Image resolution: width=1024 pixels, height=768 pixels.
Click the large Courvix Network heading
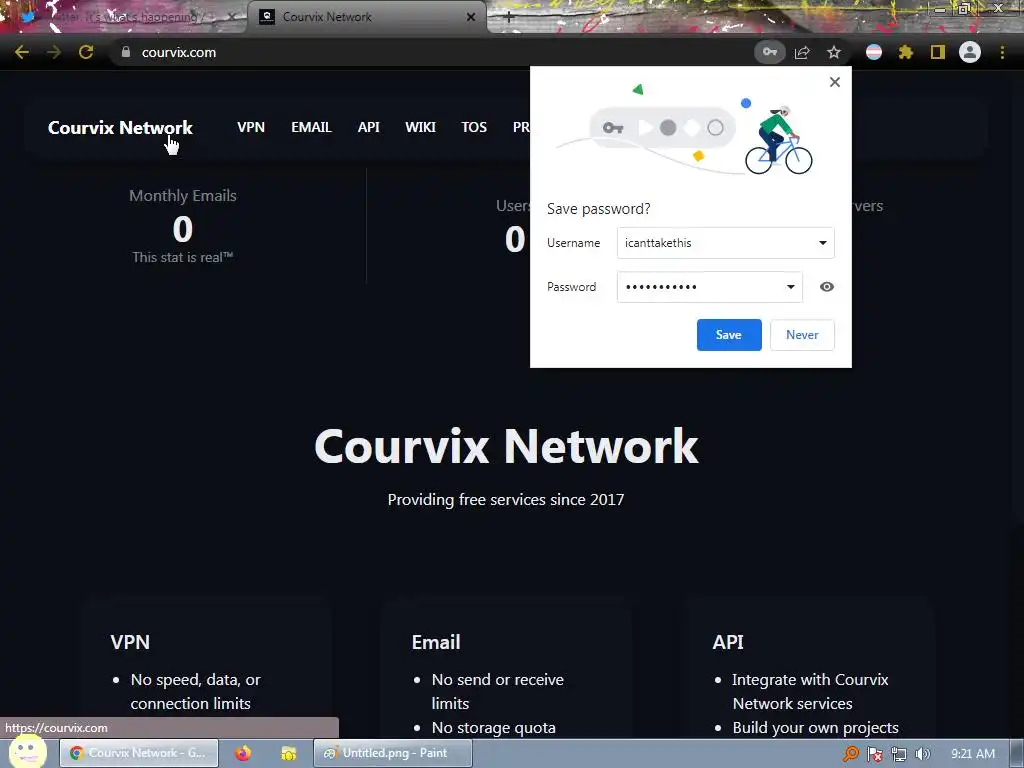pos(506,446)
